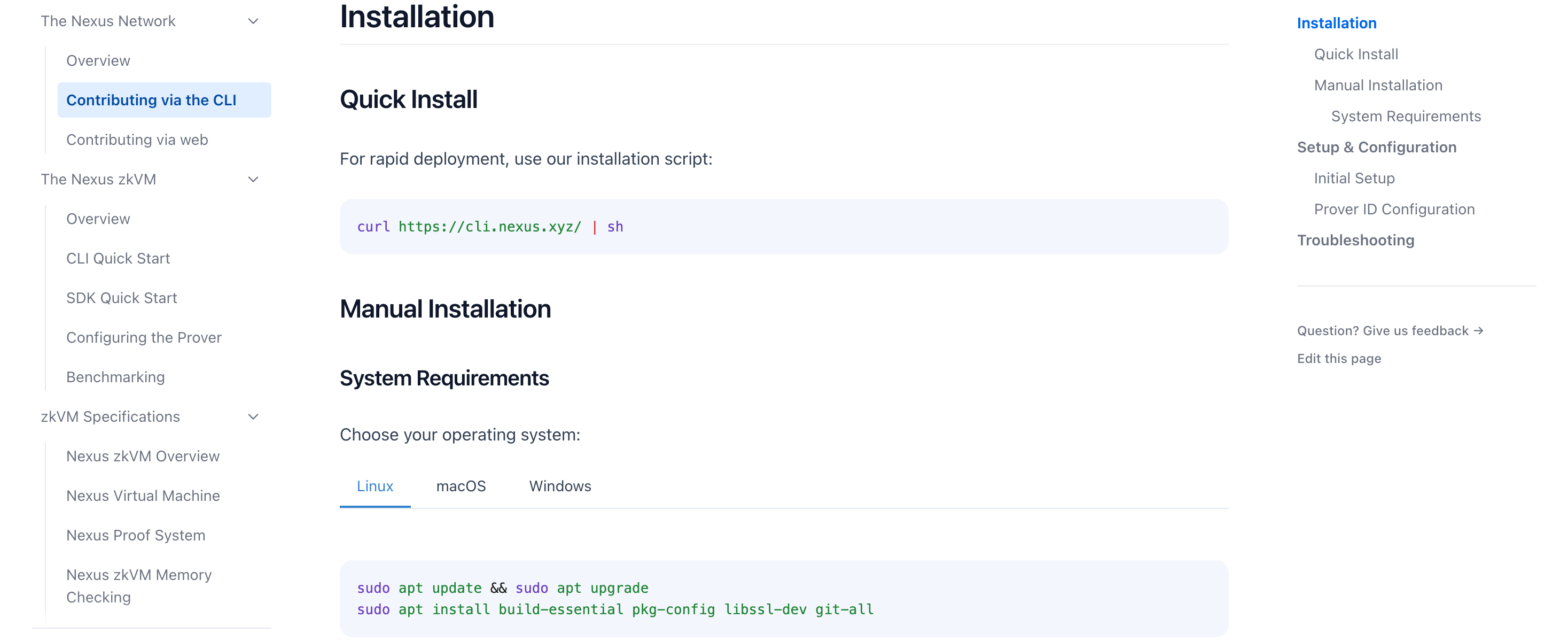Image resolution: width=1568 pixels, height=642 pixels.
Task: Collapse zkVM Specifications section chevron
Action: point(253,416)
